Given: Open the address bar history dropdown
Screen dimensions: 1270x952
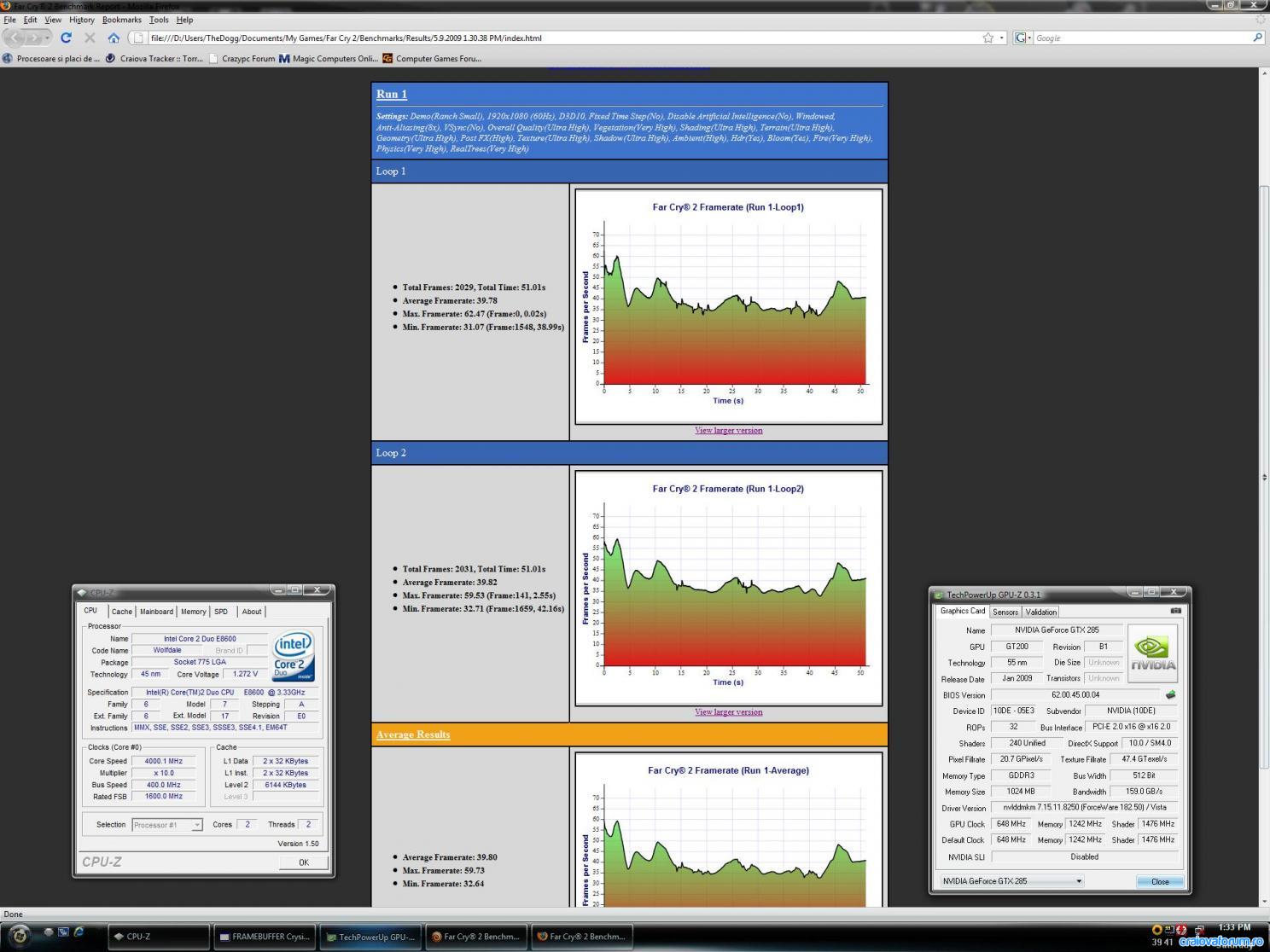Looking at the screenshot, I should 1002,38.
